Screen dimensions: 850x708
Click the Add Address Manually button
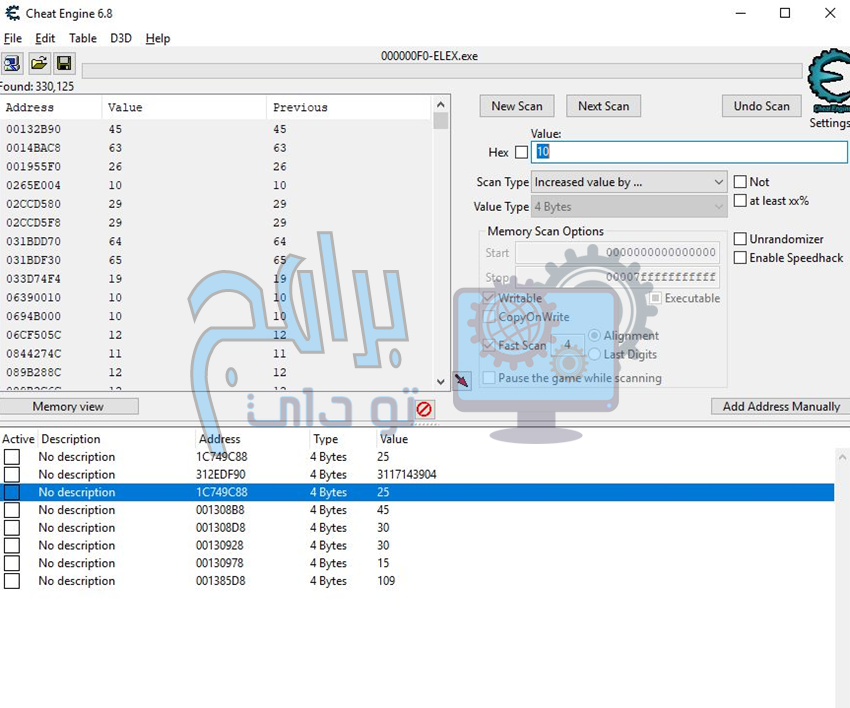781,406
